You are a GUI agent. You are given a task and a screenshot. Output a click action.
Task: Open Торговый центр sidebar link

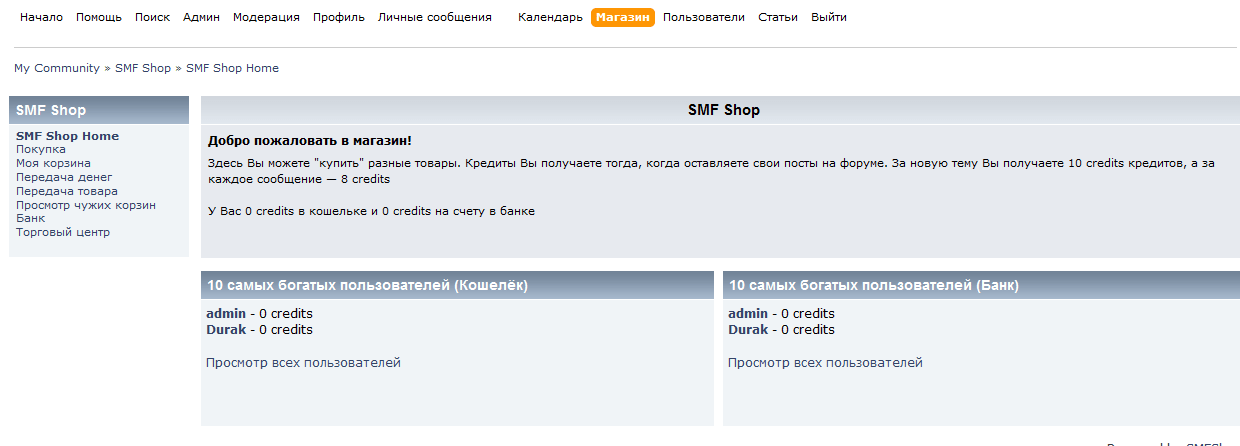click(63, 232)
